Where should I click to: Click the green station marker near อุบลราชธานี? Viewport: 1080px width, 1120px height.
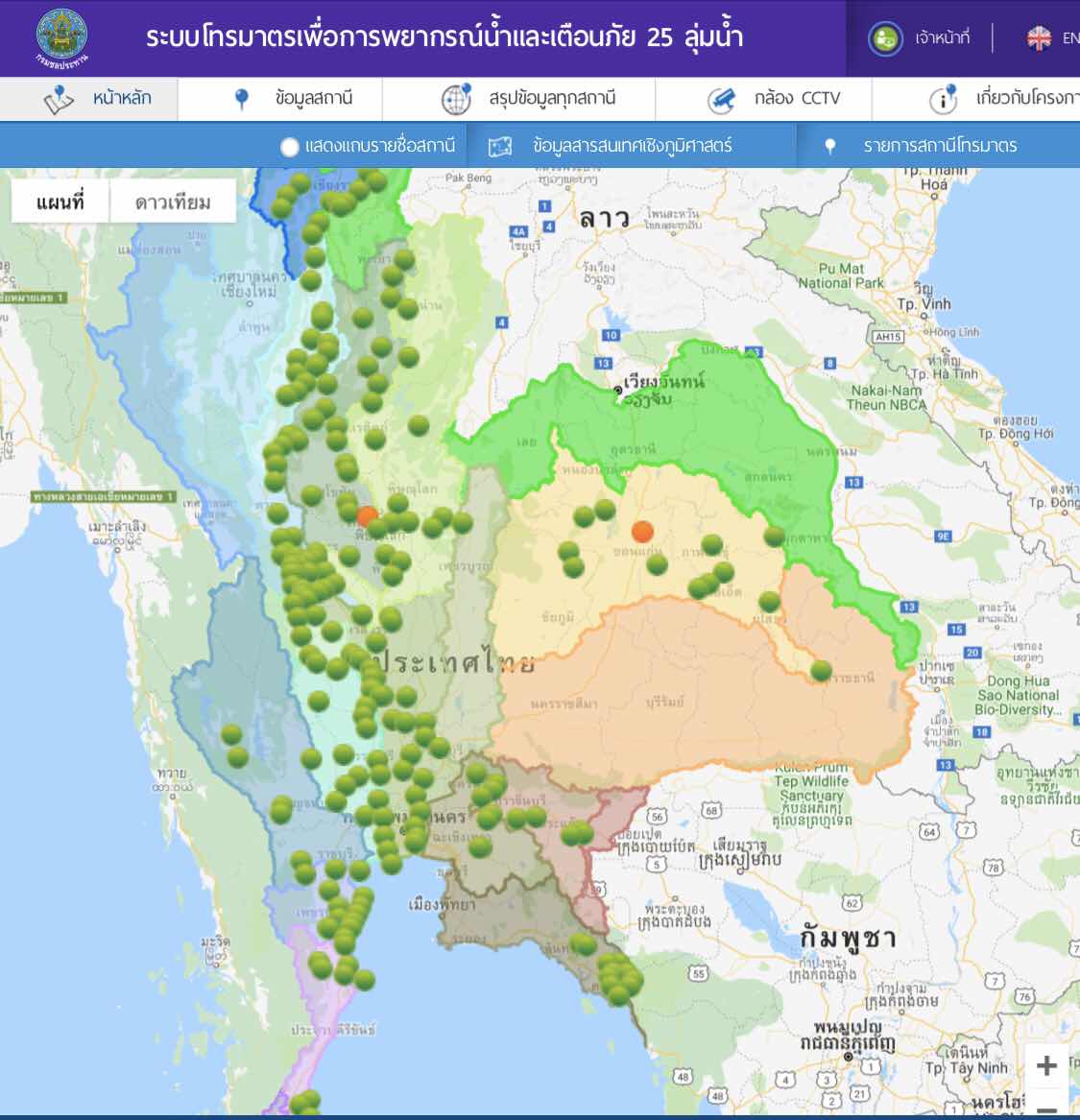pyautogui.click(x=821, y=670)
